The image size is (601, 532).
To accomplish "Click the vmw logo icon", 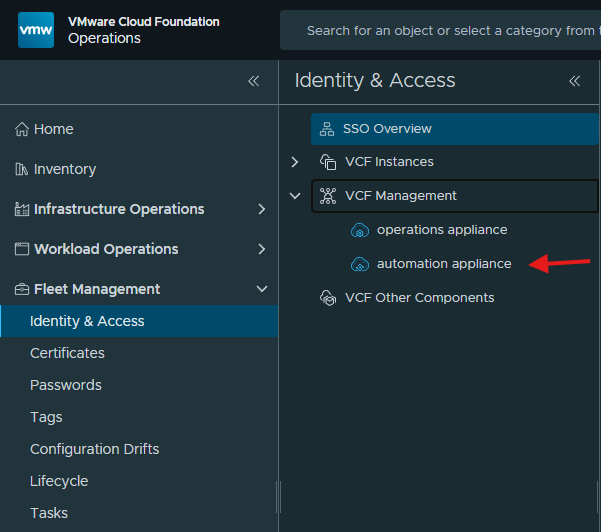I will [x=36, y=30].
